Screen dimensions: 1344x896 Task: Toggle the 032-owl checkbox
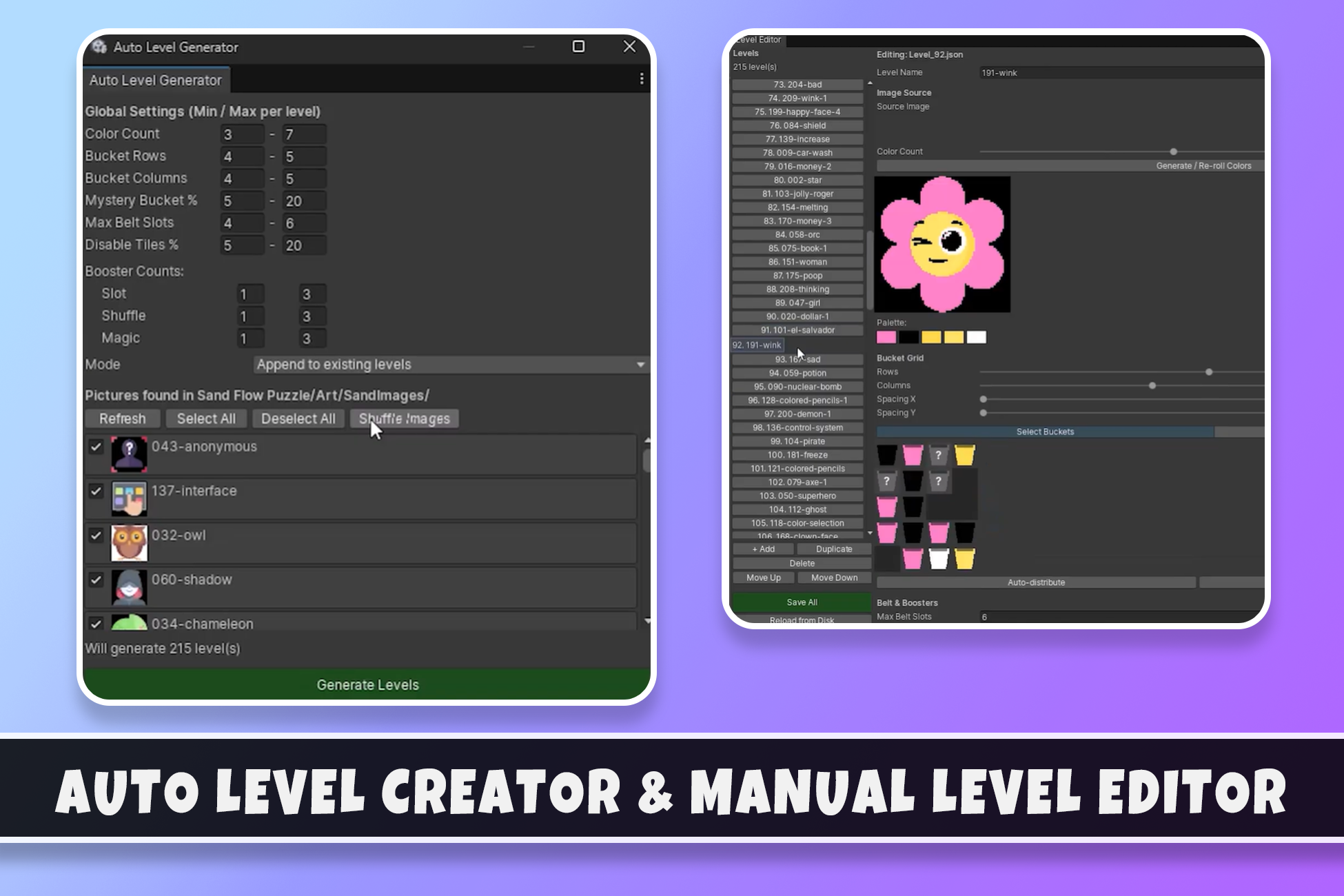click(96, 536)
